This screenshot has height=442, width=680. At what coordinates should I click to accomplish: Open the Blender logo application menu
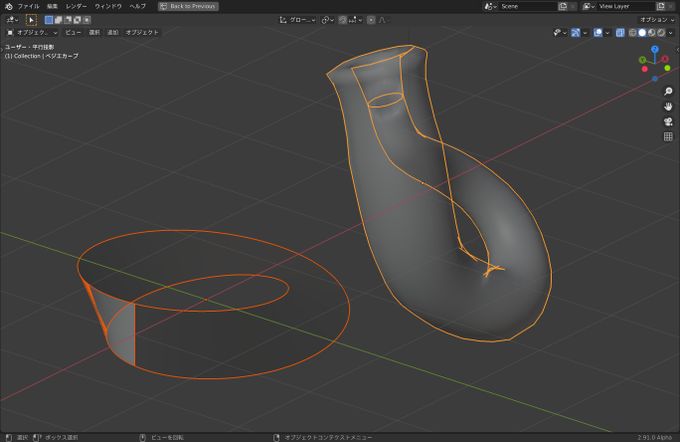point(8,7)
